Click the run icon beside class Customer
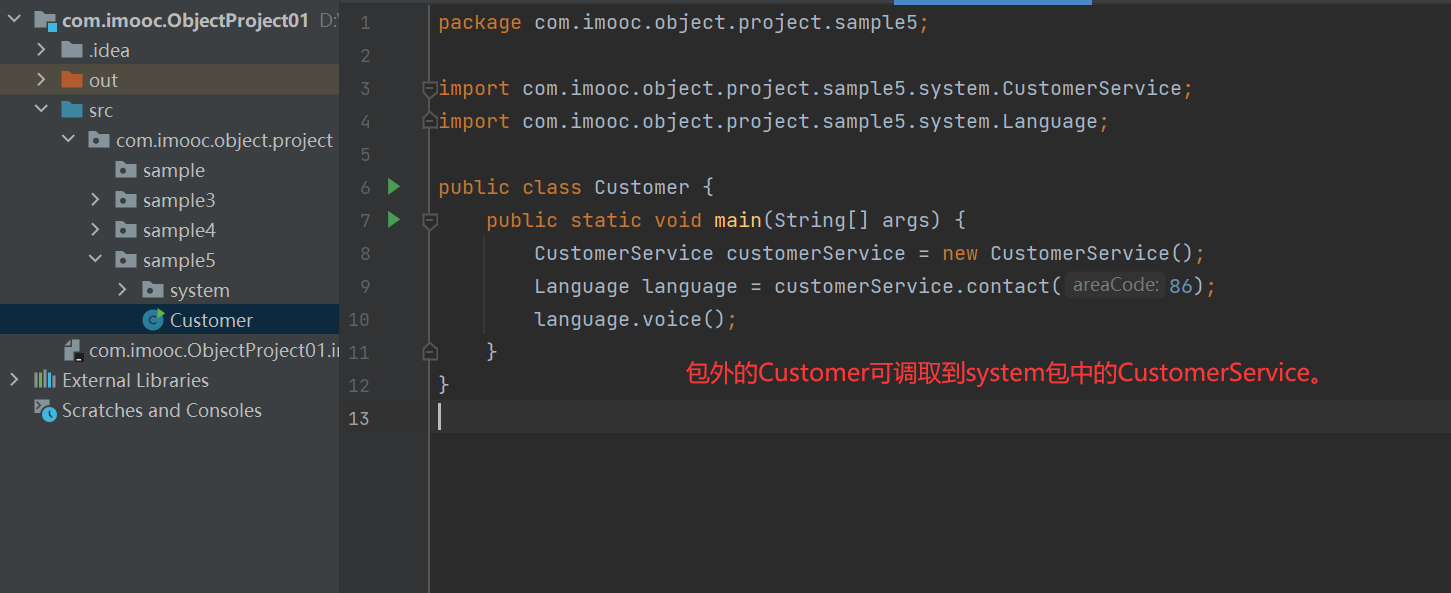Viewport: 1451px width, 593px height. (393, 187)
